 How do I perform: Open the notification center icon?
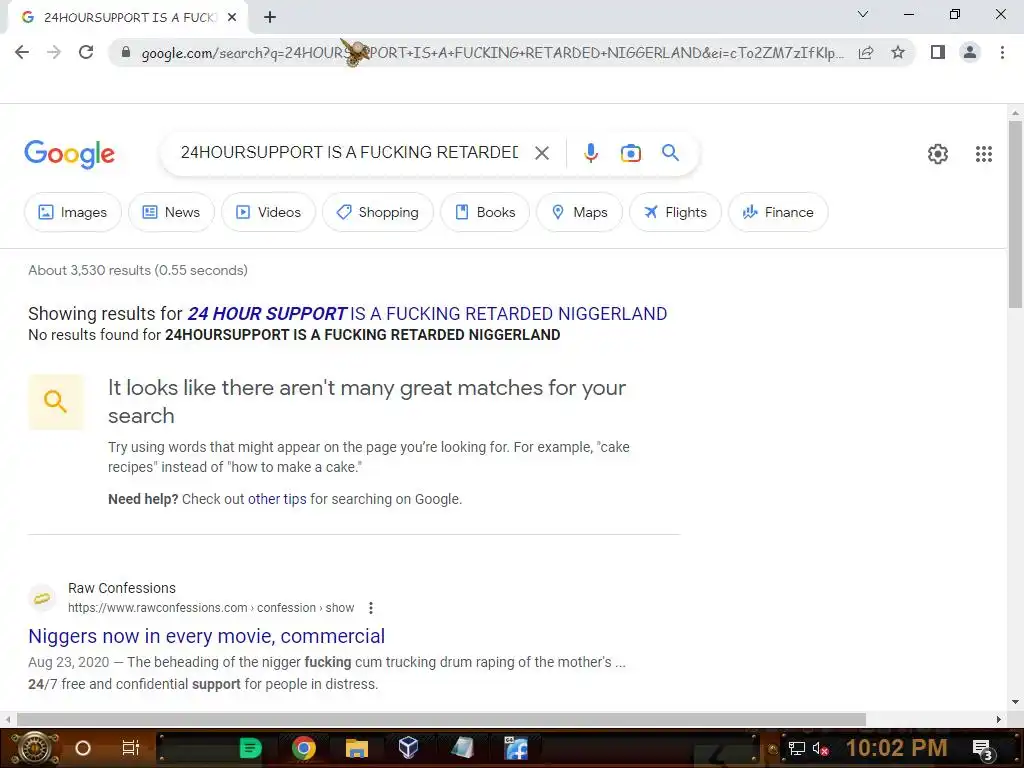982,749
